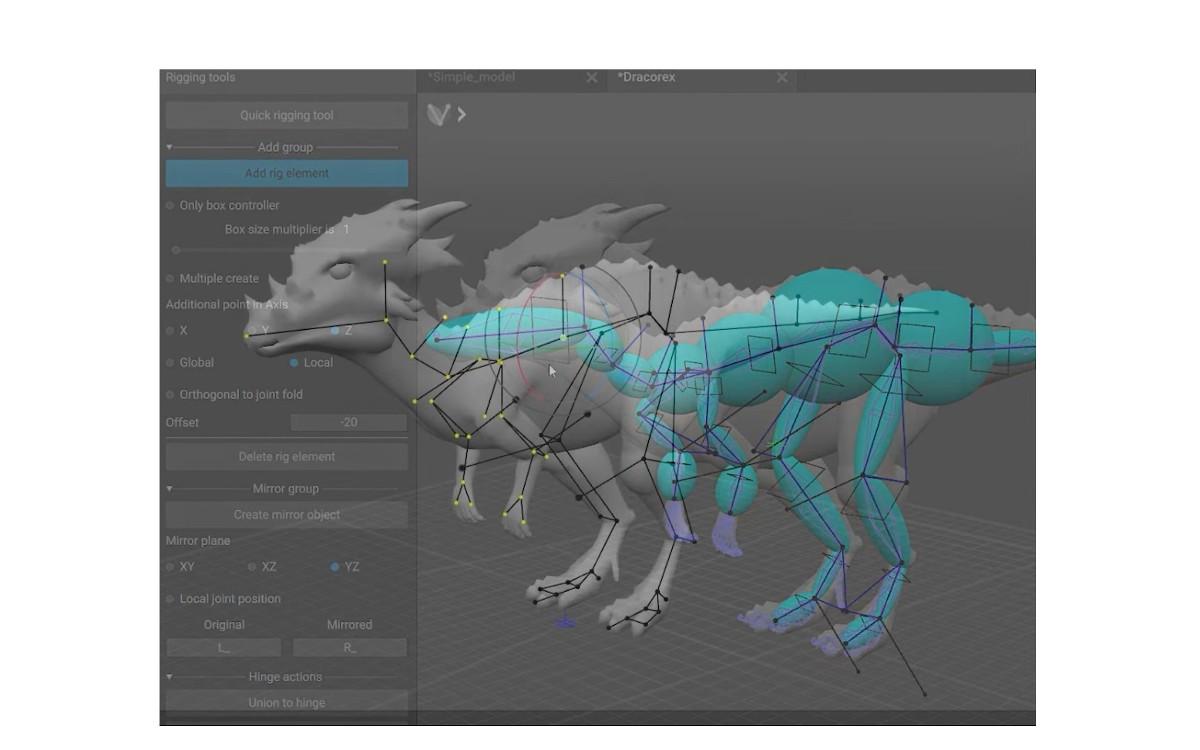Collapse the Add group section

[169, 148]
